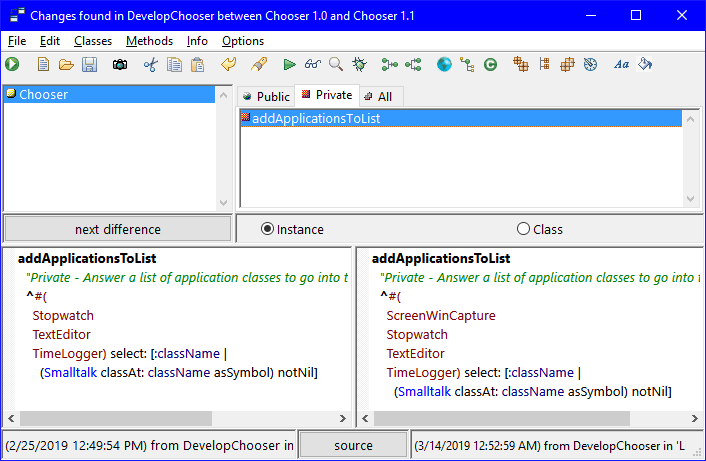Switch to the All methods tab
This screenshot has width=706, height=461.
(x=378, y=96)
